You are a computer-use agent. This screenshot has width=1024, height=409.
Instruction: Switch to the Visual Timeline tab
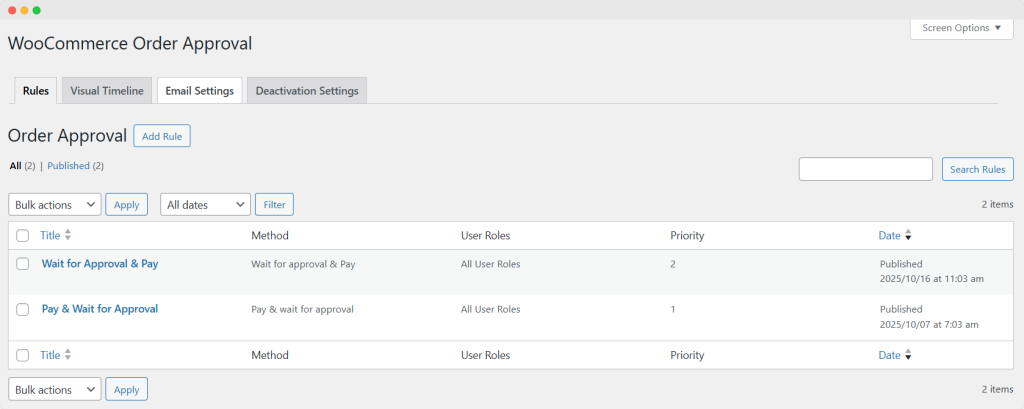107,91
